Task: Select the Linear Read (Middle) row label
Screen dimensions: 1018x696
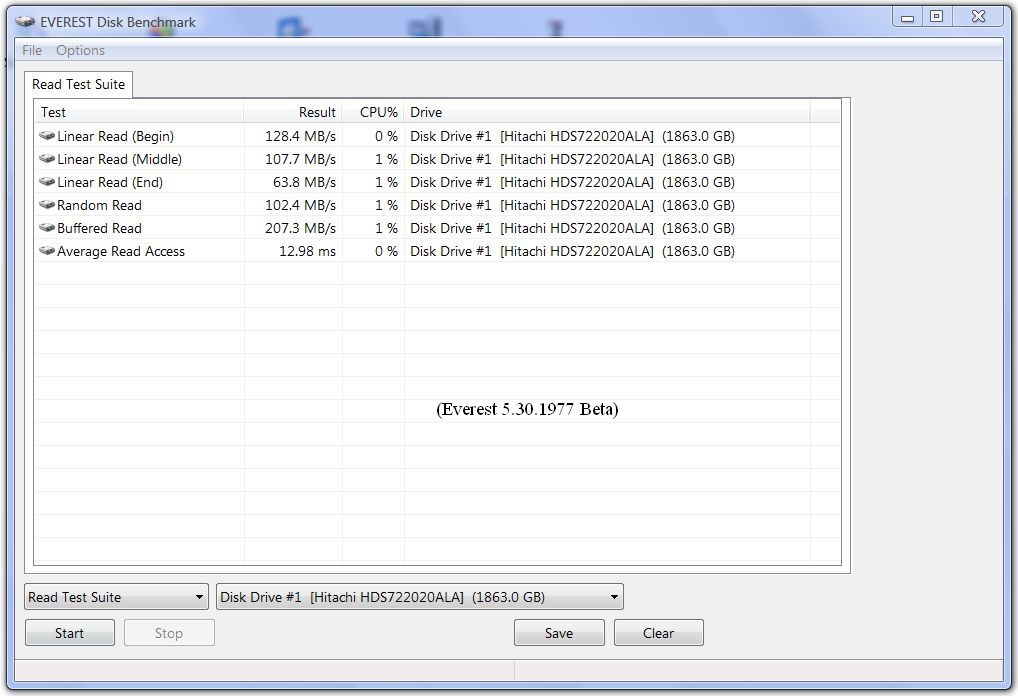Action: pos(119,159)
